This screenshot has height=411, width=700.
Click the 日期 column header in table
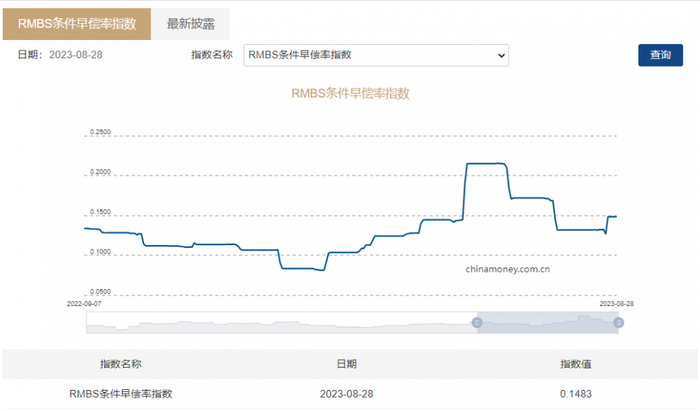(x=346, y=364)
